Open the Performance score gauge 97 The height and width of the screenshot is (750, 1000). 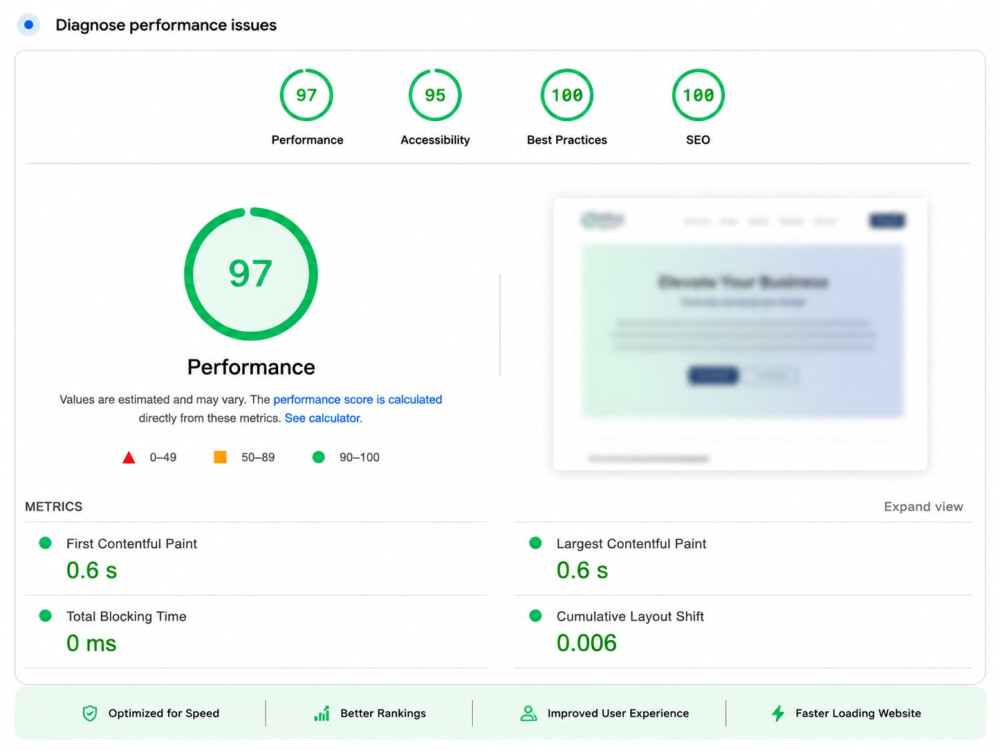tap(306, 95)
